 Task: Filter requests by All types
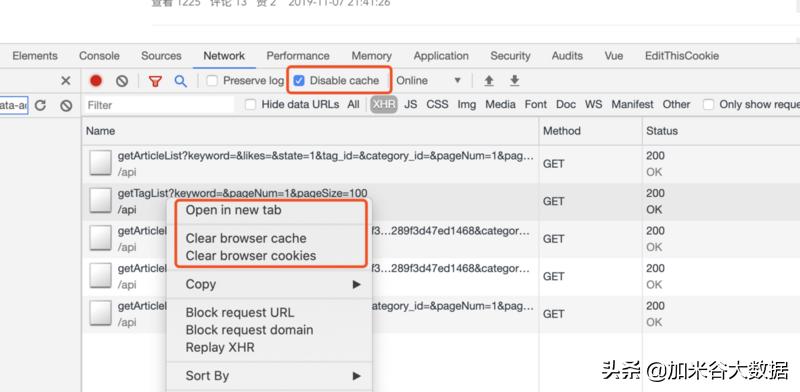point(353,105)
